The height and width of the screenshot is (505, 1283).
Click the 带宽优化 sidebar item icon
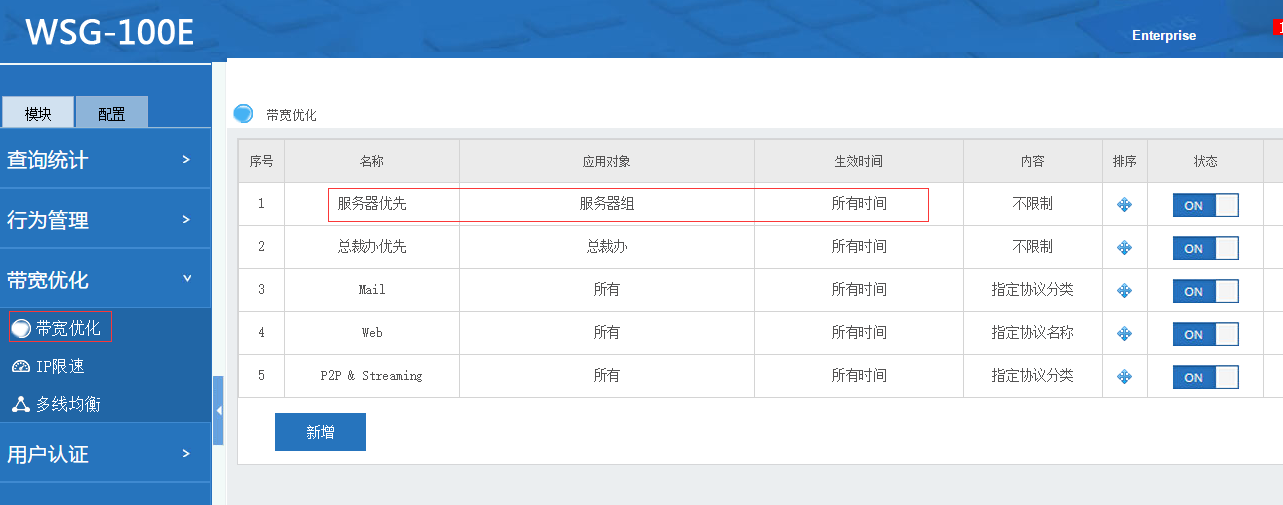coord(21,328)
